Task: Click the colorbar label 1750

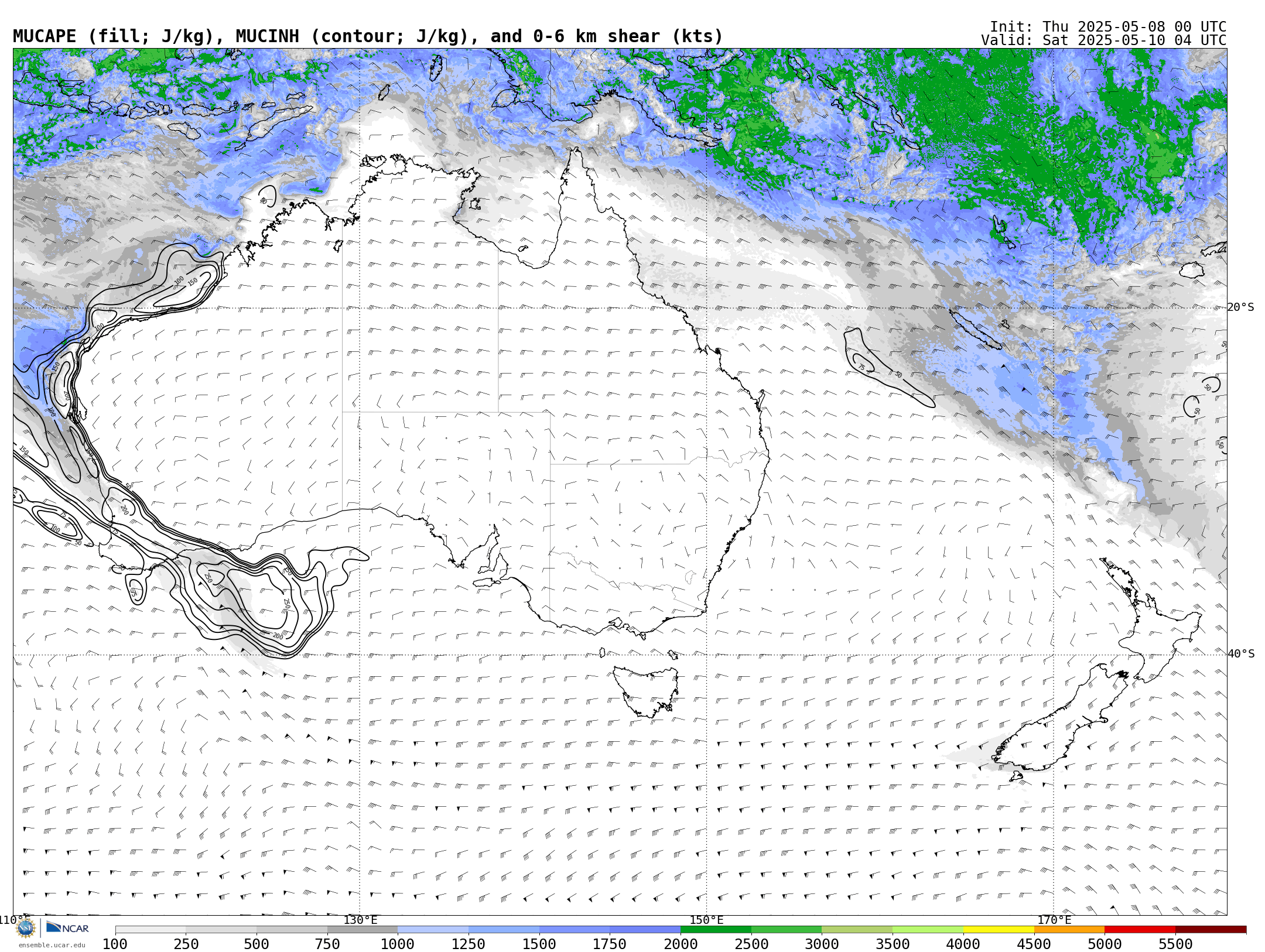Action: (x=610, y=944)
